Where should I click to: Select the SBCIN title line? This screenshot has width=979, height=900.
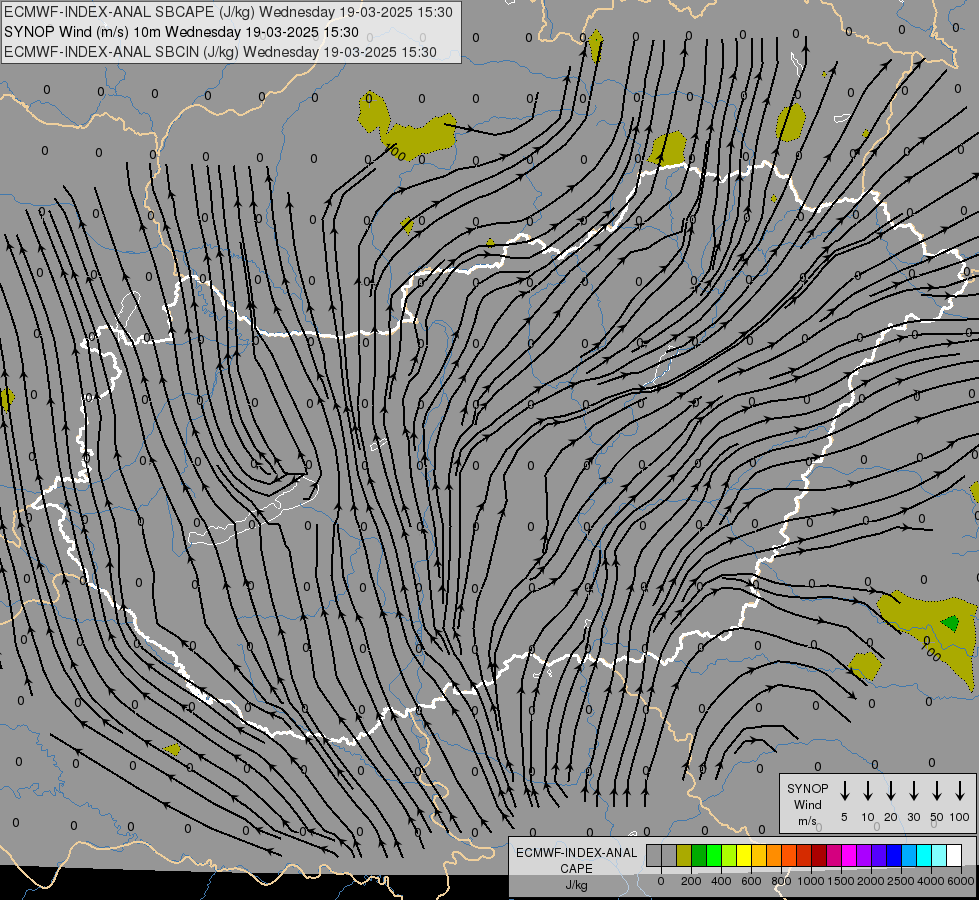220,52
